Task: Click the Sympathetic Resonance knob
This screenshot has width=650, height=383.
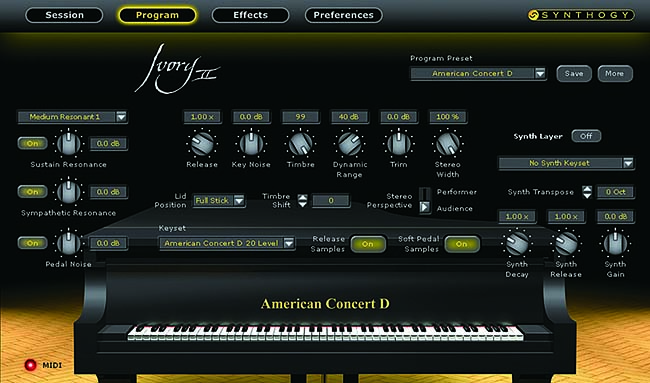Action: tap(68, 192)
